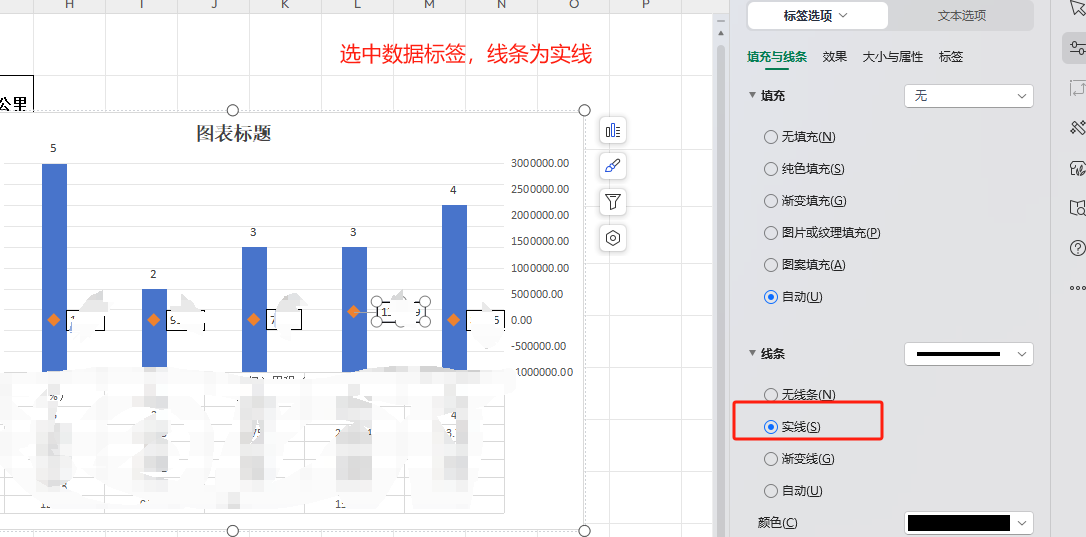
Task: Open the chart elements button beside chart
Action: [x=613, y=130]
